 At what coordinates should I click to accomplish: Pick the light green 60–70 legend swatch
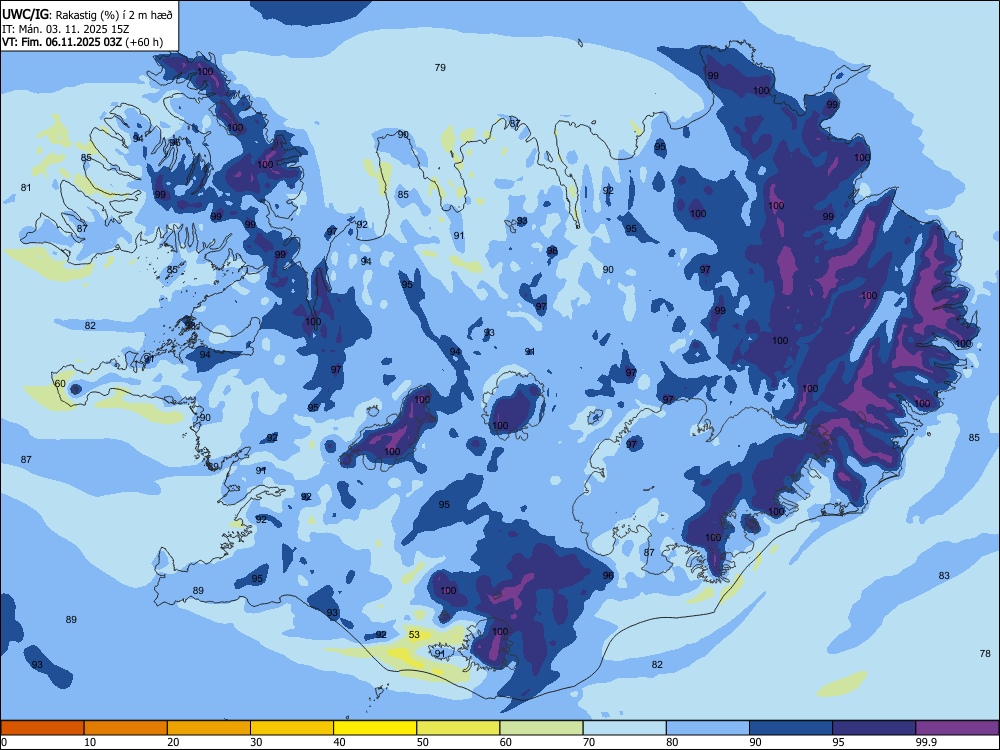coord(541,728)
